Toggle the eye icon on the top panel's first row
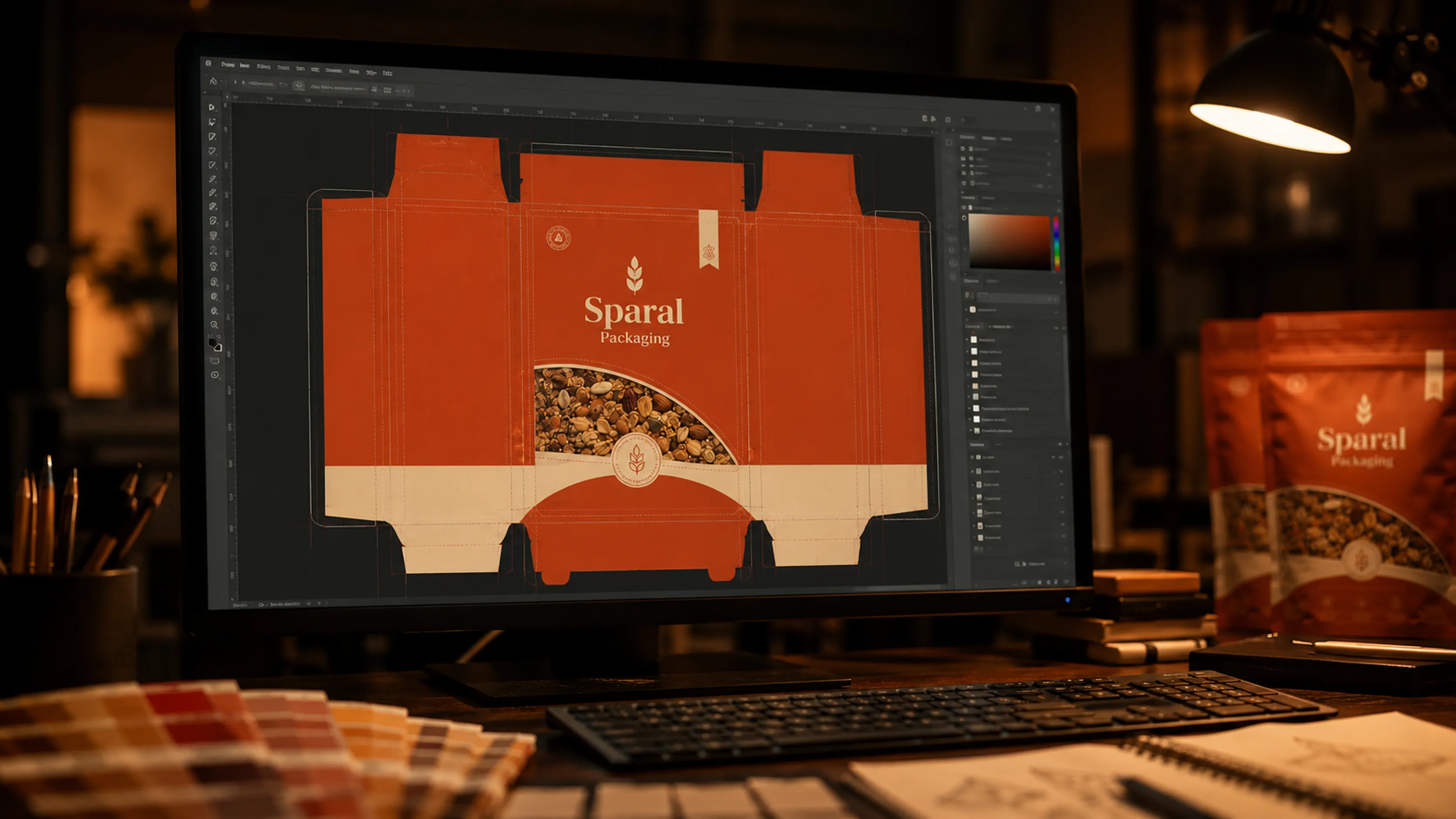 [963, 148]
